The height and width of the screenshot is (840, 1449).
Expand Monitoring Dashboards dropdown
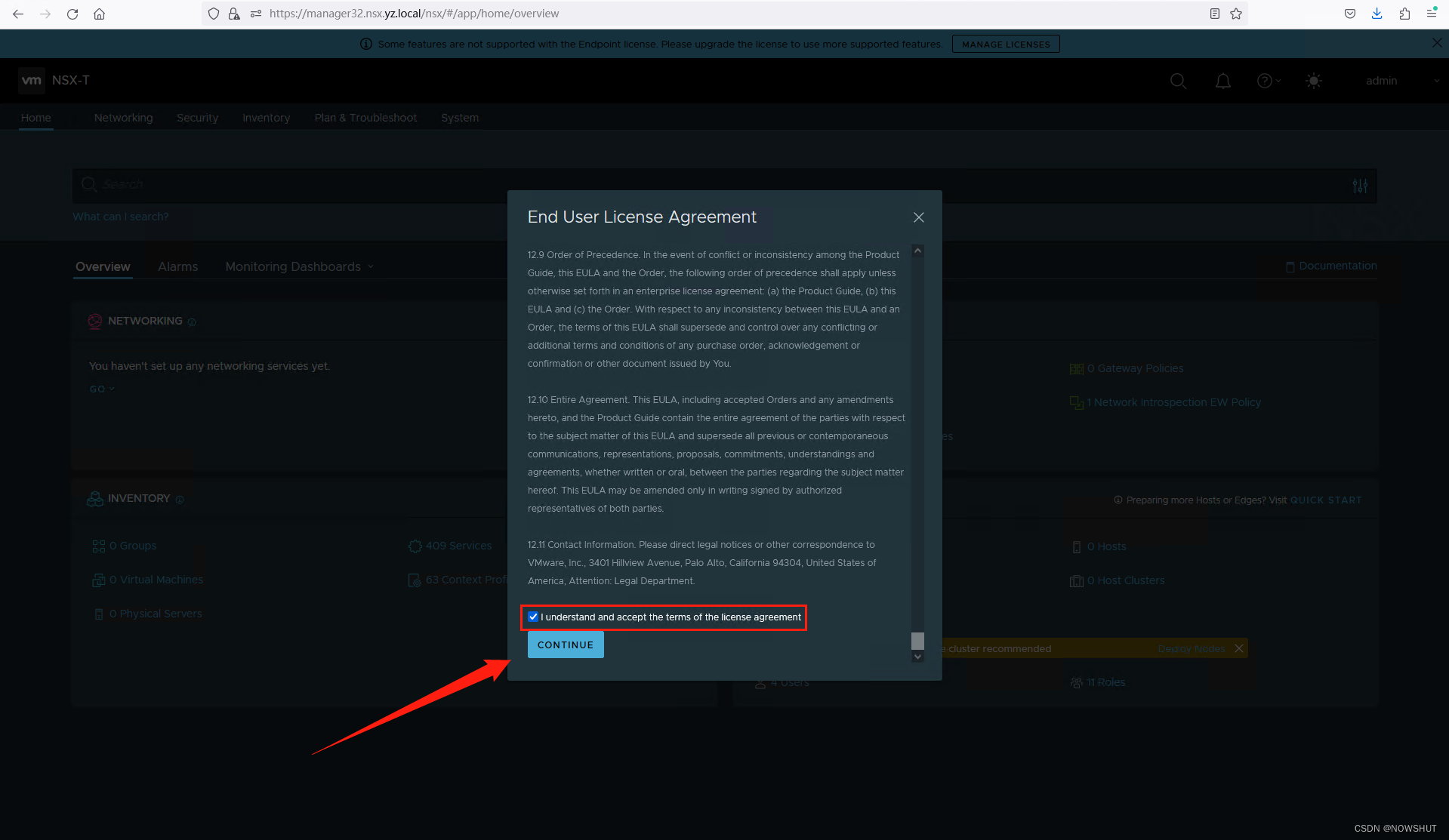(300, 266)
